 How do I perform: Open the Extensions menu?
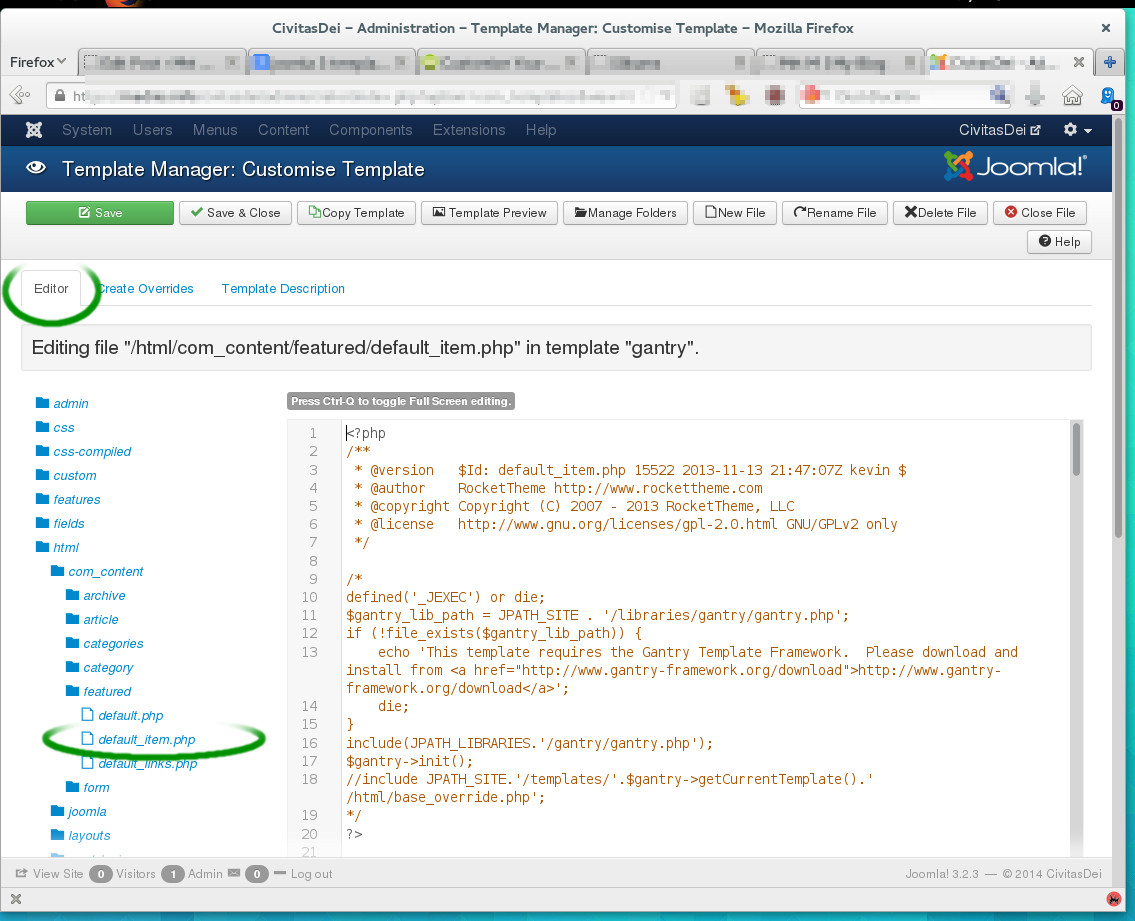[x=469, y=130]
